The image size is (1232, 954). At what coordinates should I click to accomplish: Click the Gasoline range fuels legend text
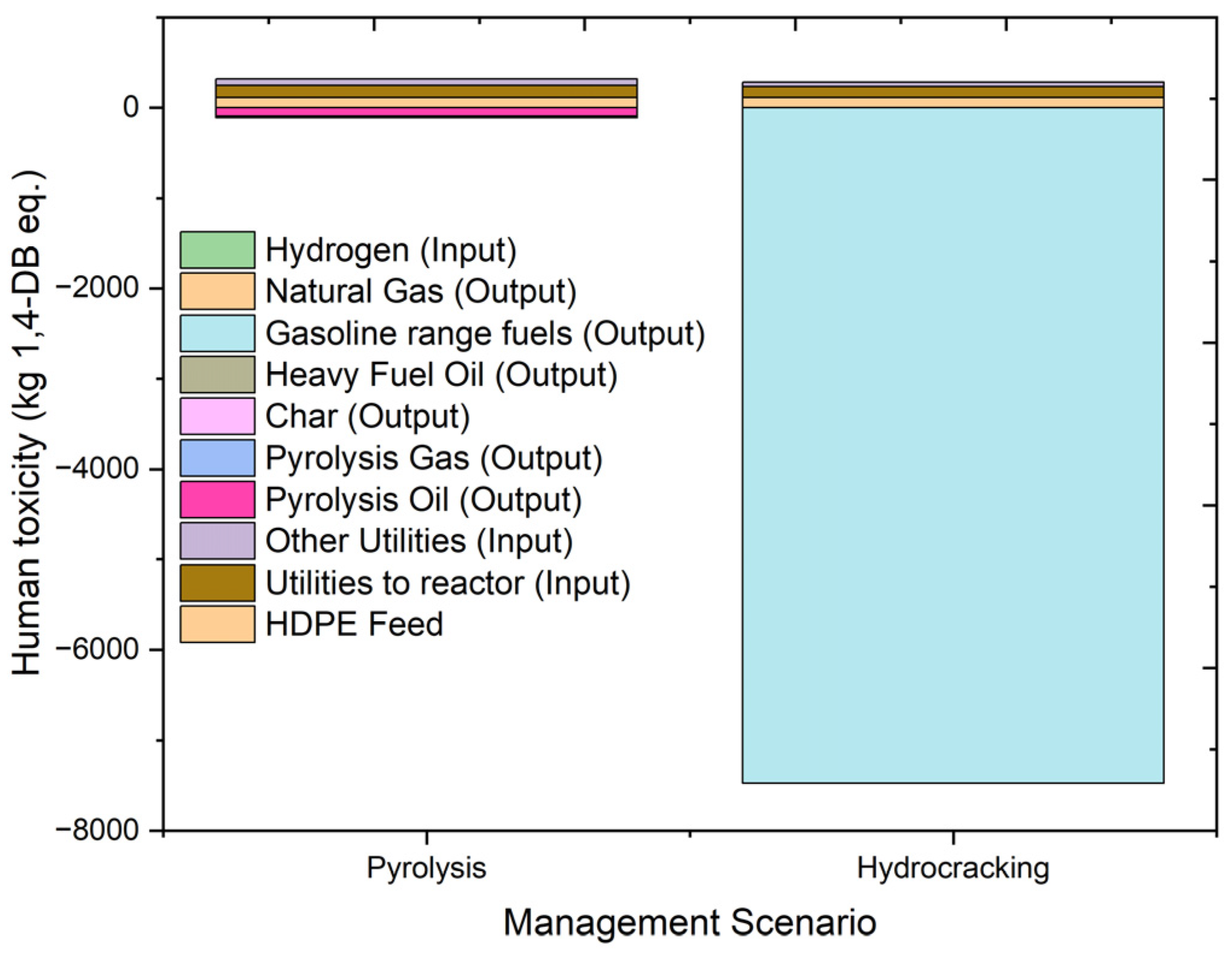click(x=485, y=333)
